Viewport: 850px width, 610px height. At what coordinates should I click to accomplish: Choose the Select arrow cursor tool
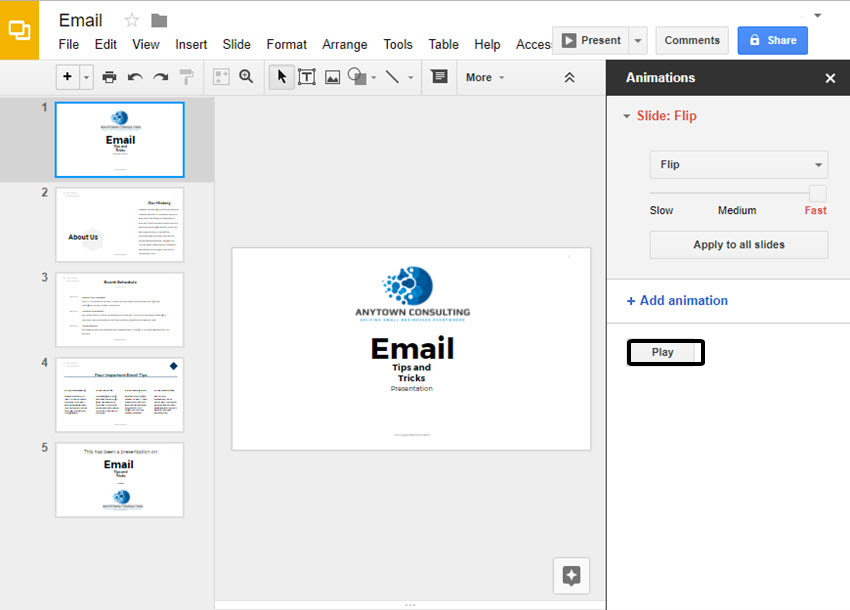[x=281, y=76]
